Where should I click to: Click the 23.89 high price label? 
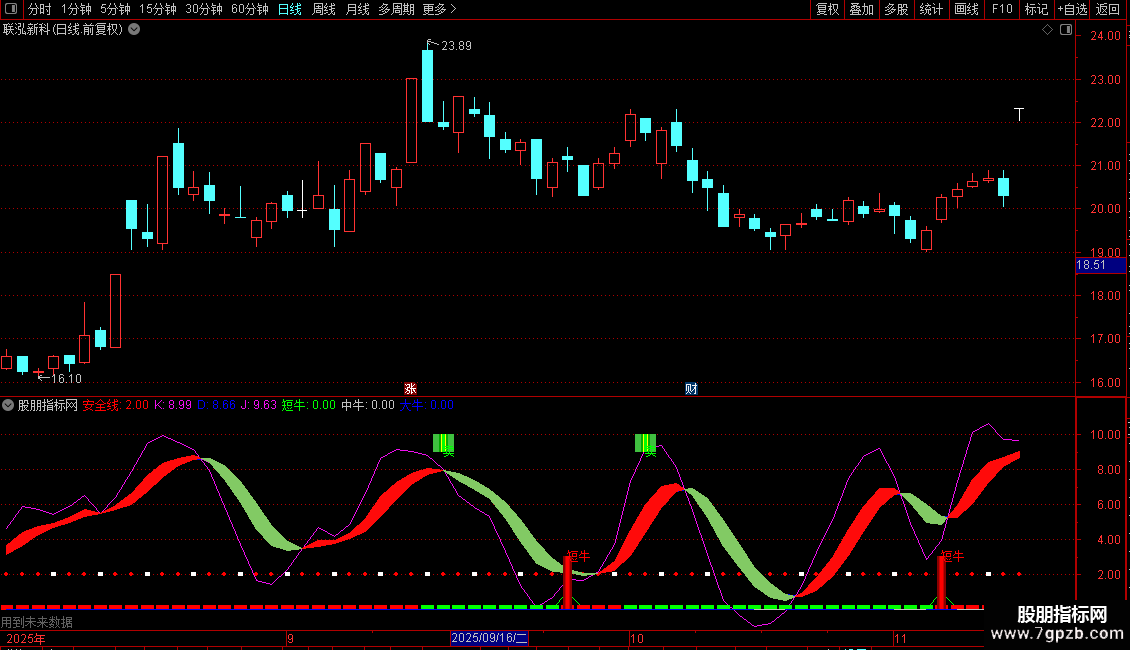click(x=456, y=46)
